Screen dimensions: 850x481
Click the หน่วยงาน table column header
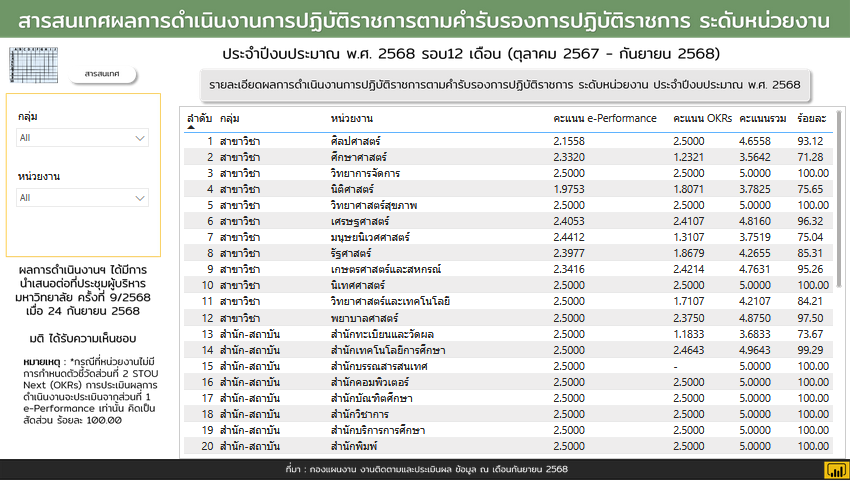(x=352, y=119)
